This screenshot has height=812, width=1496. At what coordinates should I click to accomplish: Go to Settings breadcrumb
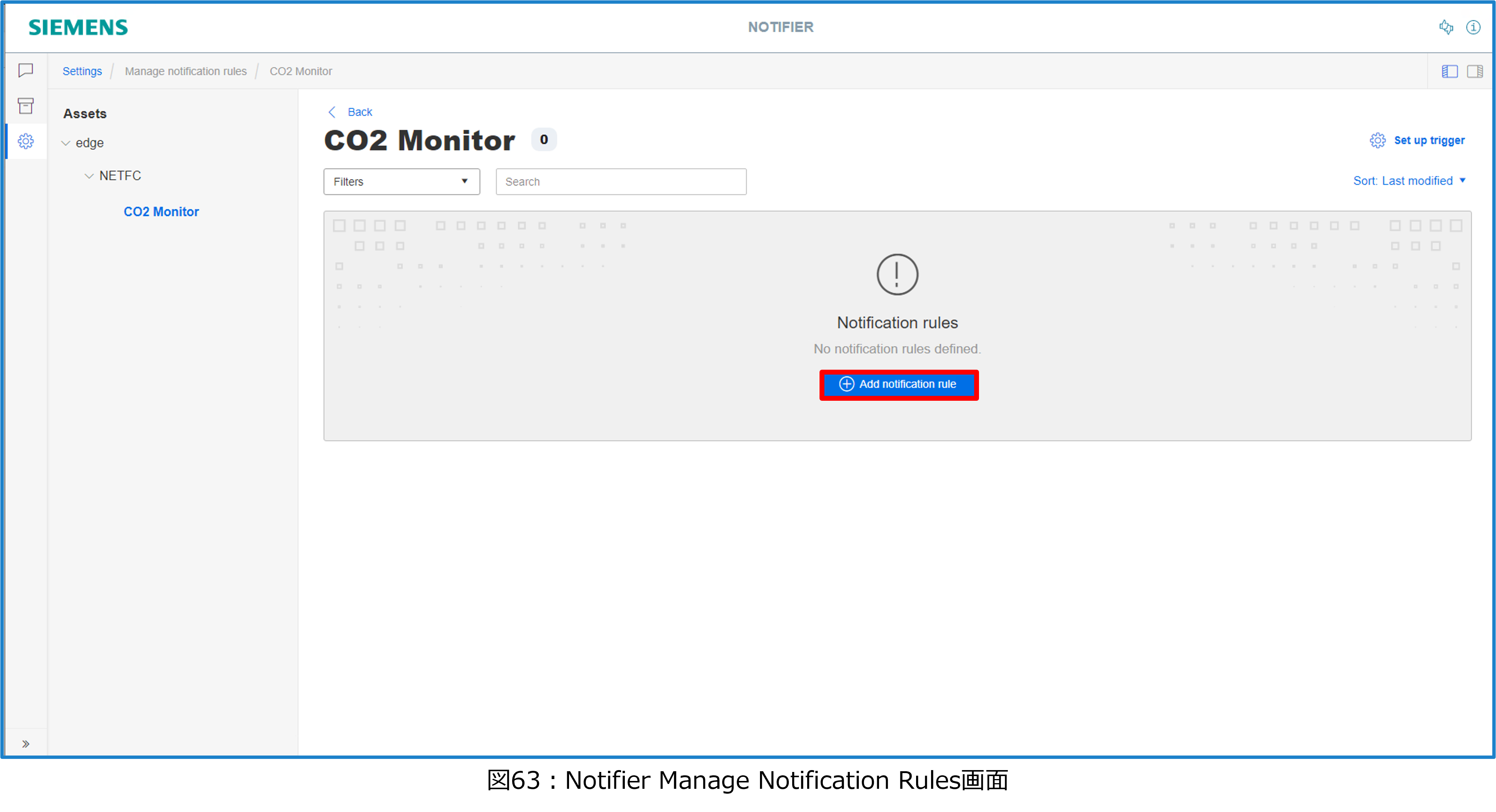point(82,71)
